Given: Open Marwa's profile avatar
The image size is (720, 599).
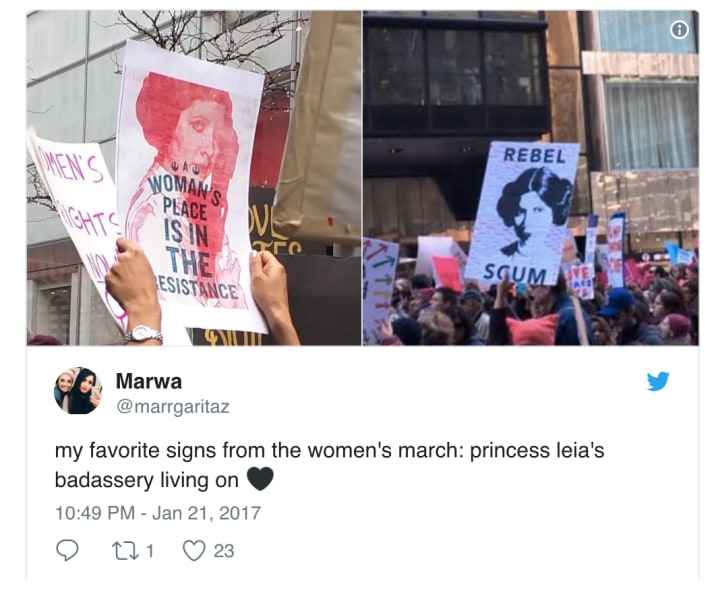Looking at the screenshot, I should click(78, 390).
